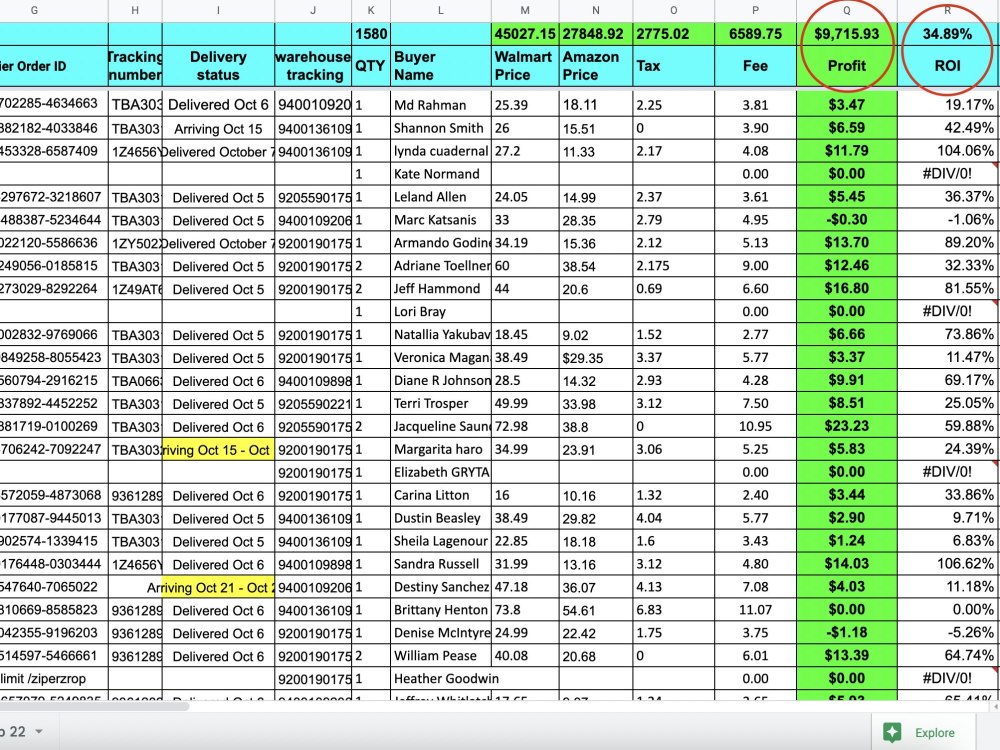
Task: Click the horizontal scrollbar at the bottom
Action: 94,706
